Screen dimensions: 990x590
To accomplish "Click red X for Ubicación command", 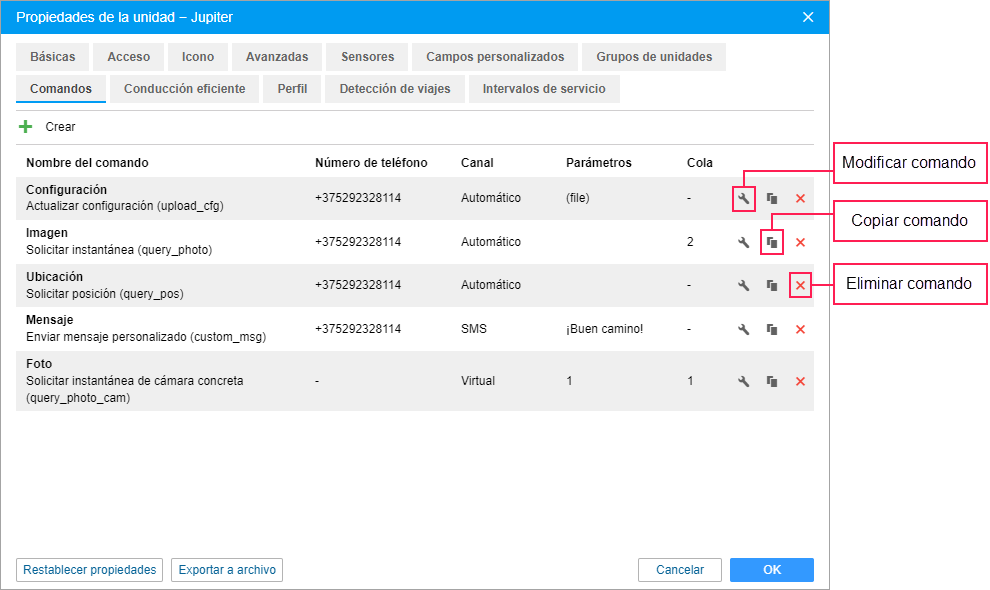I will (800, 286).
